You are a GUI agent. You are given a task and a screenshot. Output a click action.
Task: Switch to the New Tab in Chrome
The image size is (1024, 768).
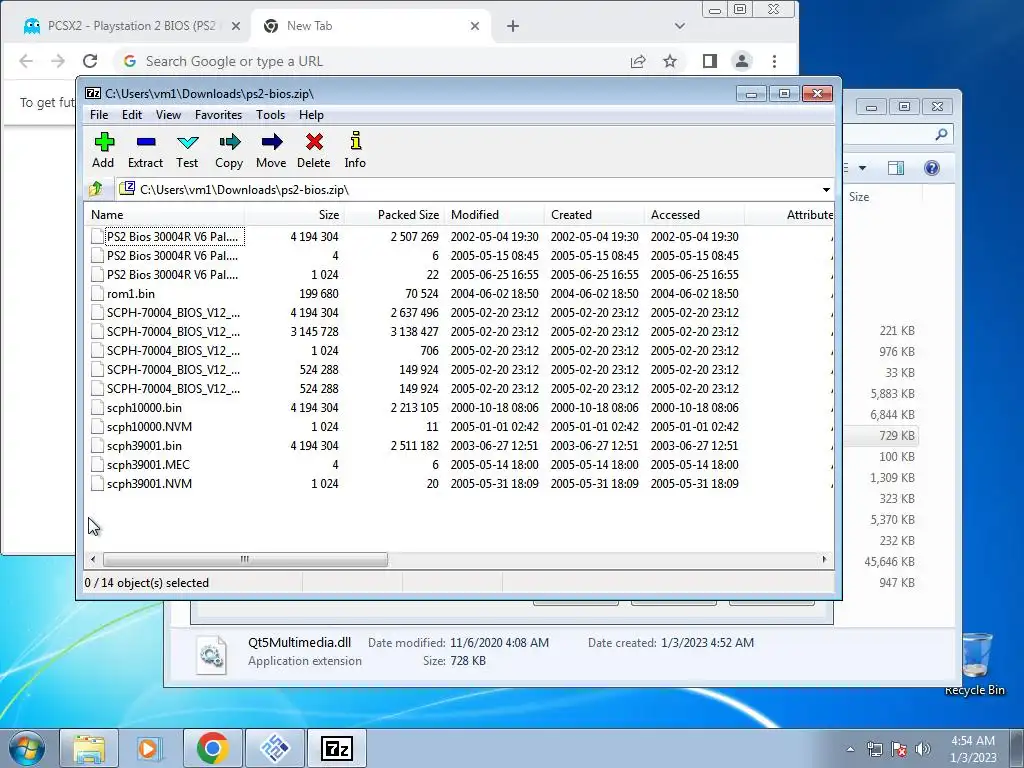click(x=372, y=26)
